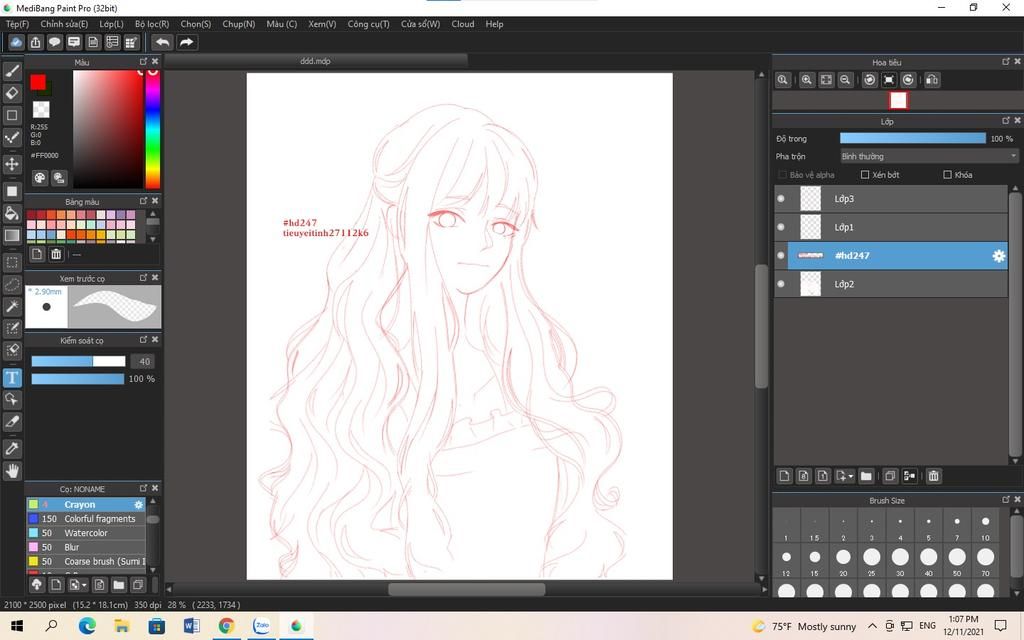Select the Colorful fragments brush
The width and height of the screenshot is (1024, 640).
click(x=86, y=519)
